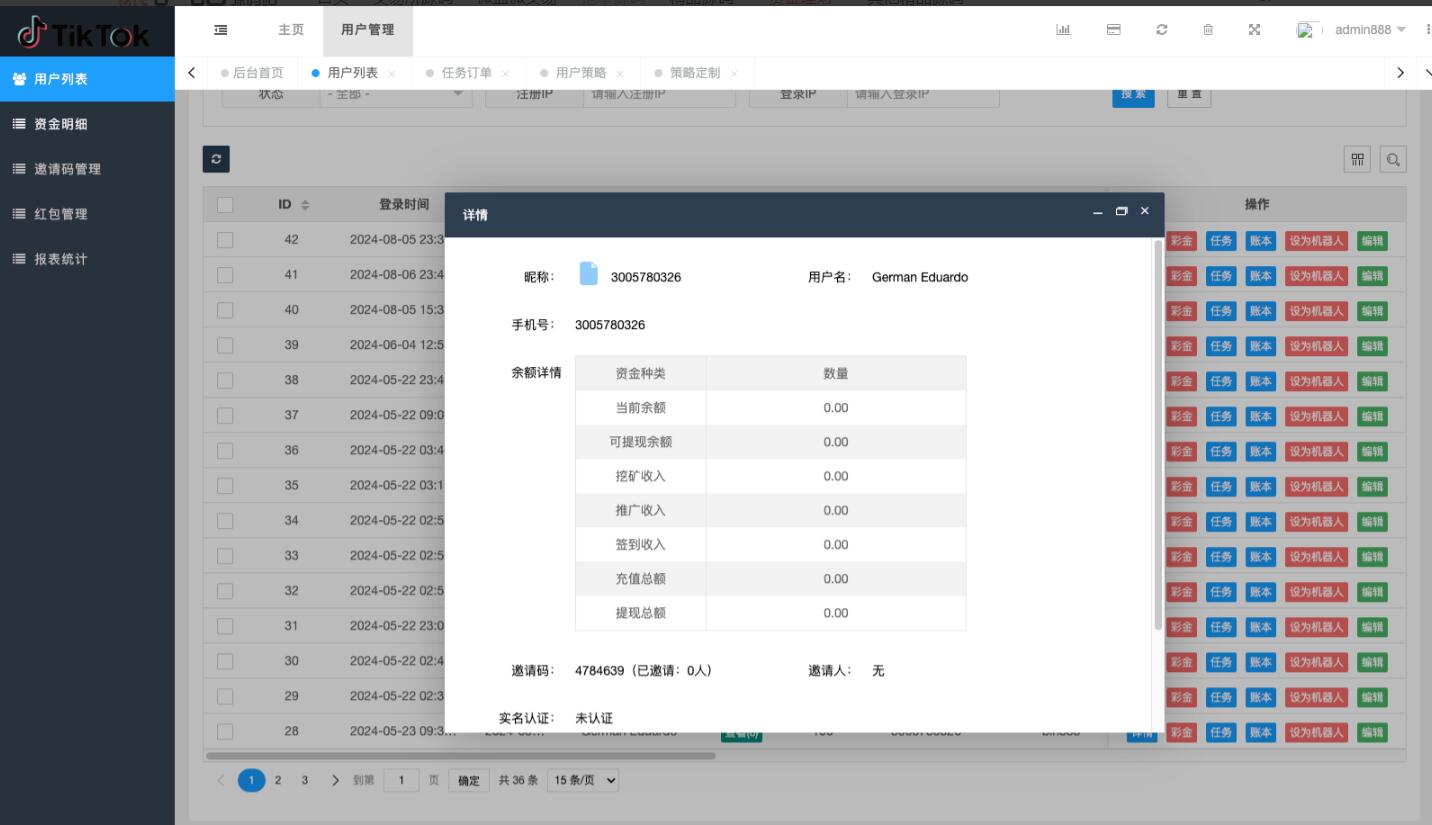Click the dark refresh button above table

point(216,159)
